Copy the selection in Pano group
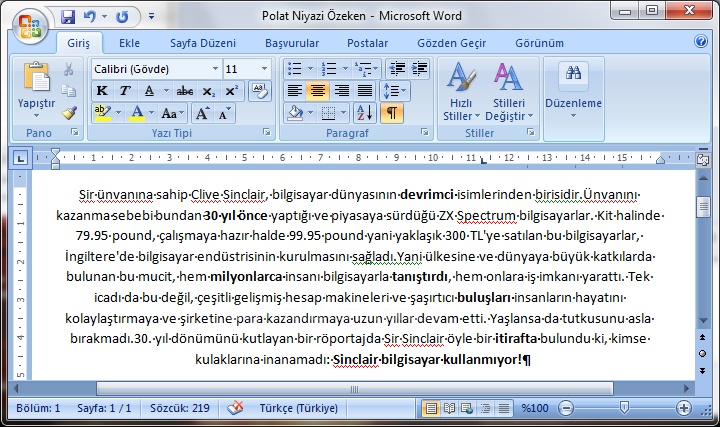The image size is (720, 427). pyautogui.click(x=69, y=90)
